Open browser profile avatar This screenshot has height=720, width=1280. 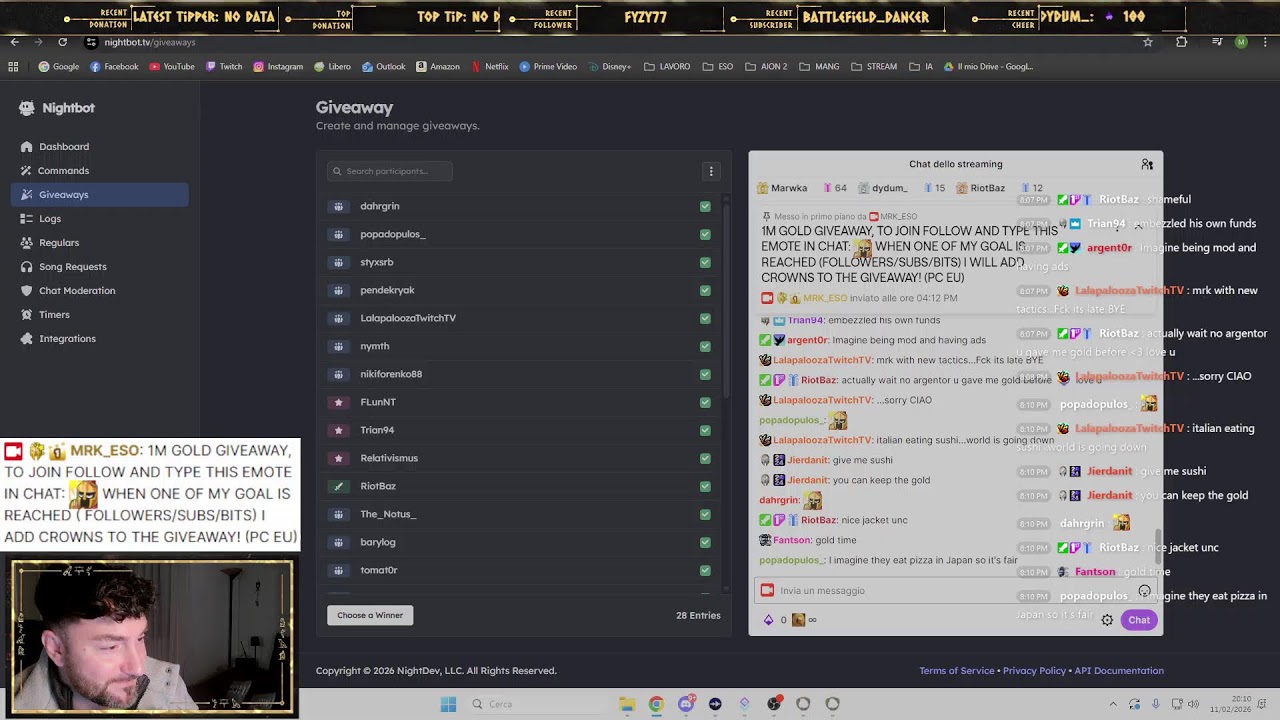[x=1241, y=42]
